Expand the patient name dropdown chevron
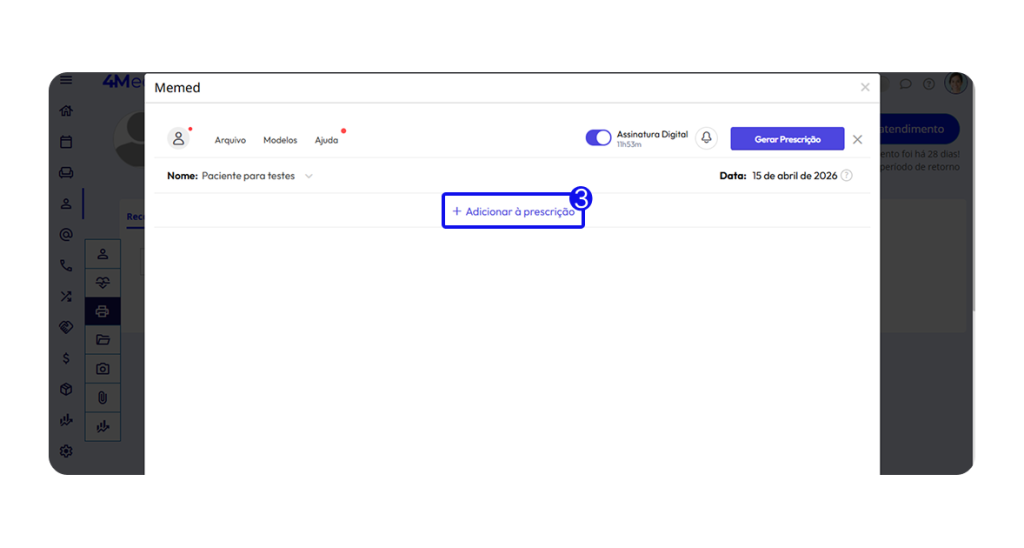 click(309, 176)
